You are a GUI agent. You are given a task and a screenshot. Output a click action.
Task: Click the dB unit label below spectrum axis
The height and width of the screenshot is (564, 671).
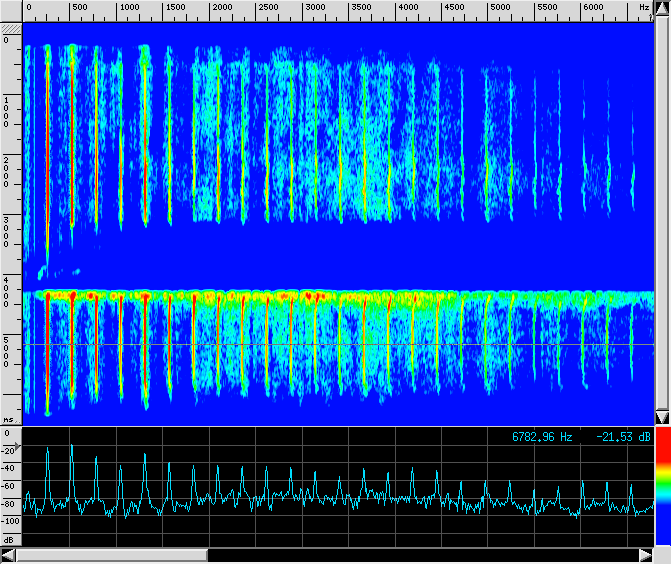[9, 539]
